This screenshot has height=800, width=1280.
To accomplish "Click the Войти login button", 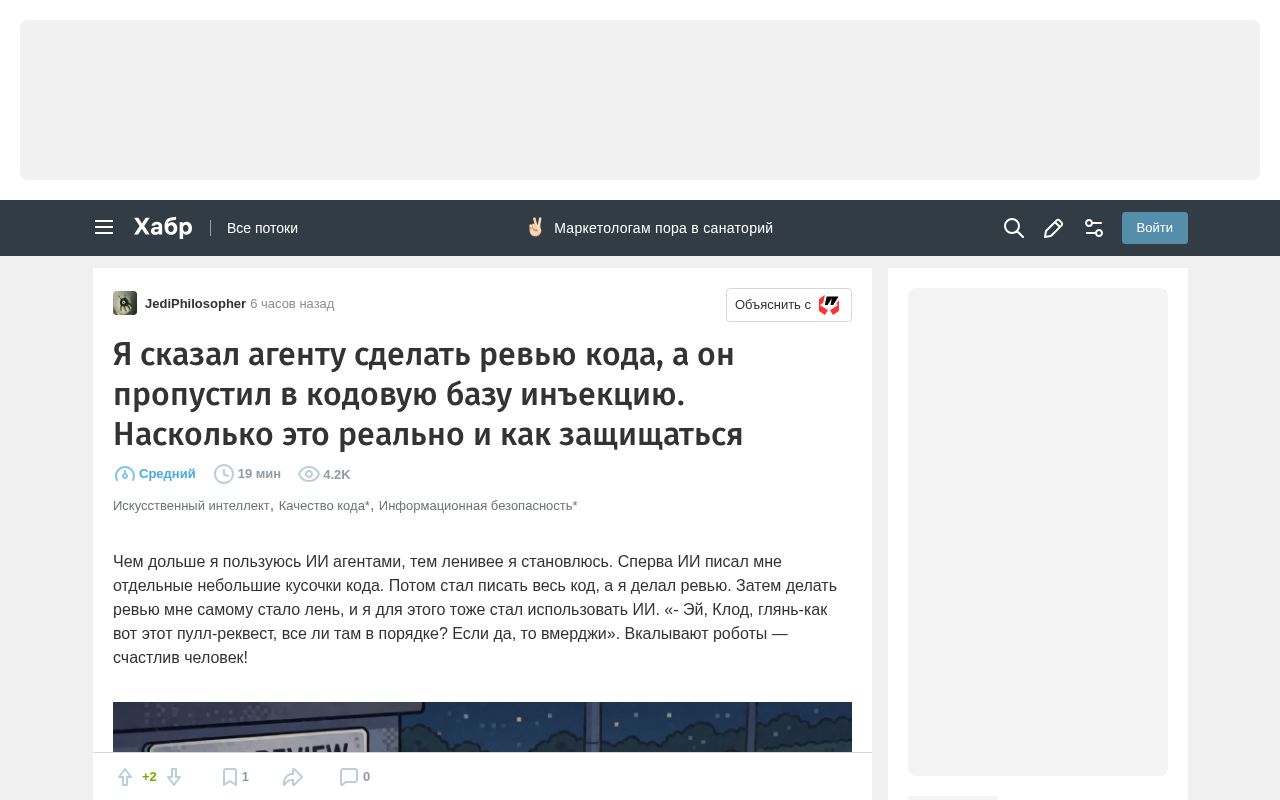I will point(1155,228).
